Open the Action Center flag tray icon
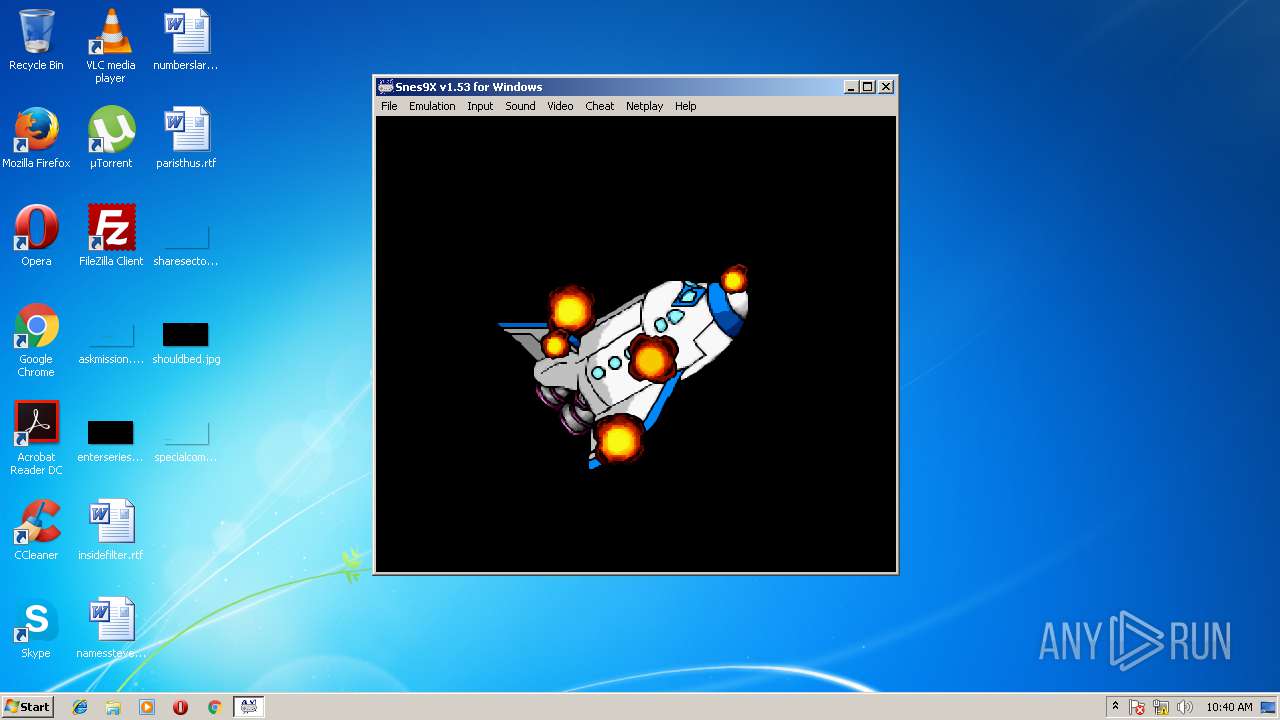The height and width of the screenshot is (720, 1280). tap(1138, 707)
